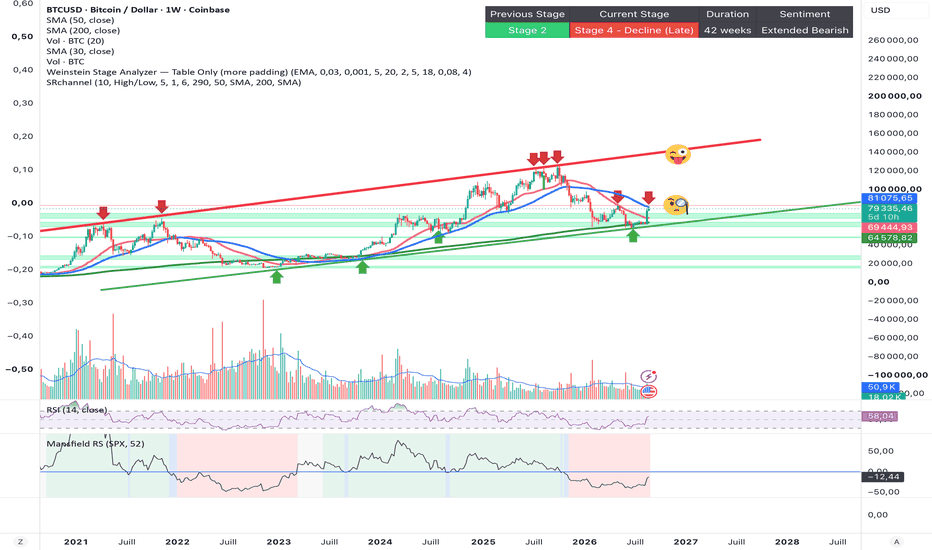Click the 260000,00 price axis label
Screen dimensions: 932x550
pyautogui.click(x=895, y=40)
